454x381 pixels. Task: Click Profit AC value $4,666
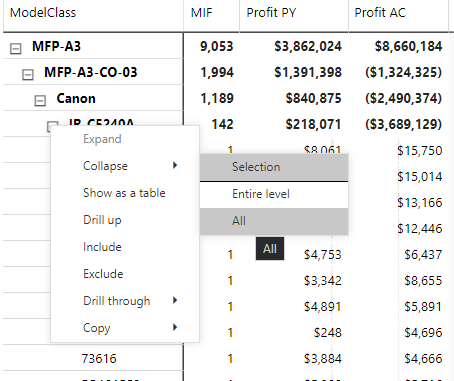[423, 359]
